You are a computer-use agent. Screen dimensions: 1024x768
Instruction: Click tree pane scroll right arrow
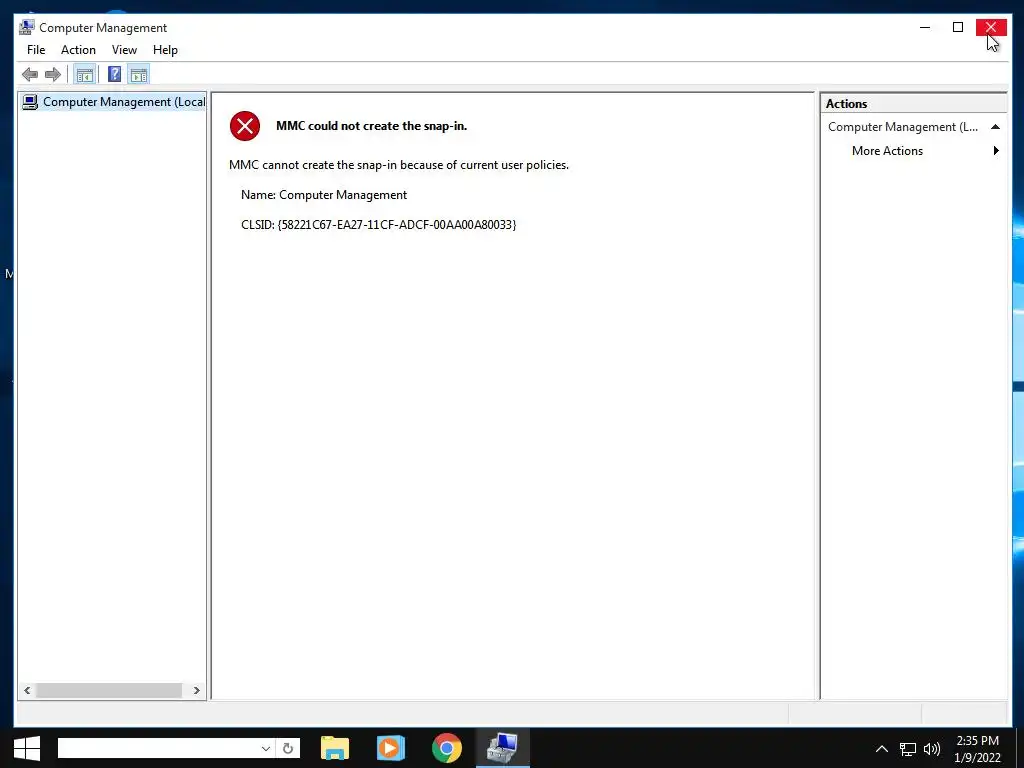197,690
